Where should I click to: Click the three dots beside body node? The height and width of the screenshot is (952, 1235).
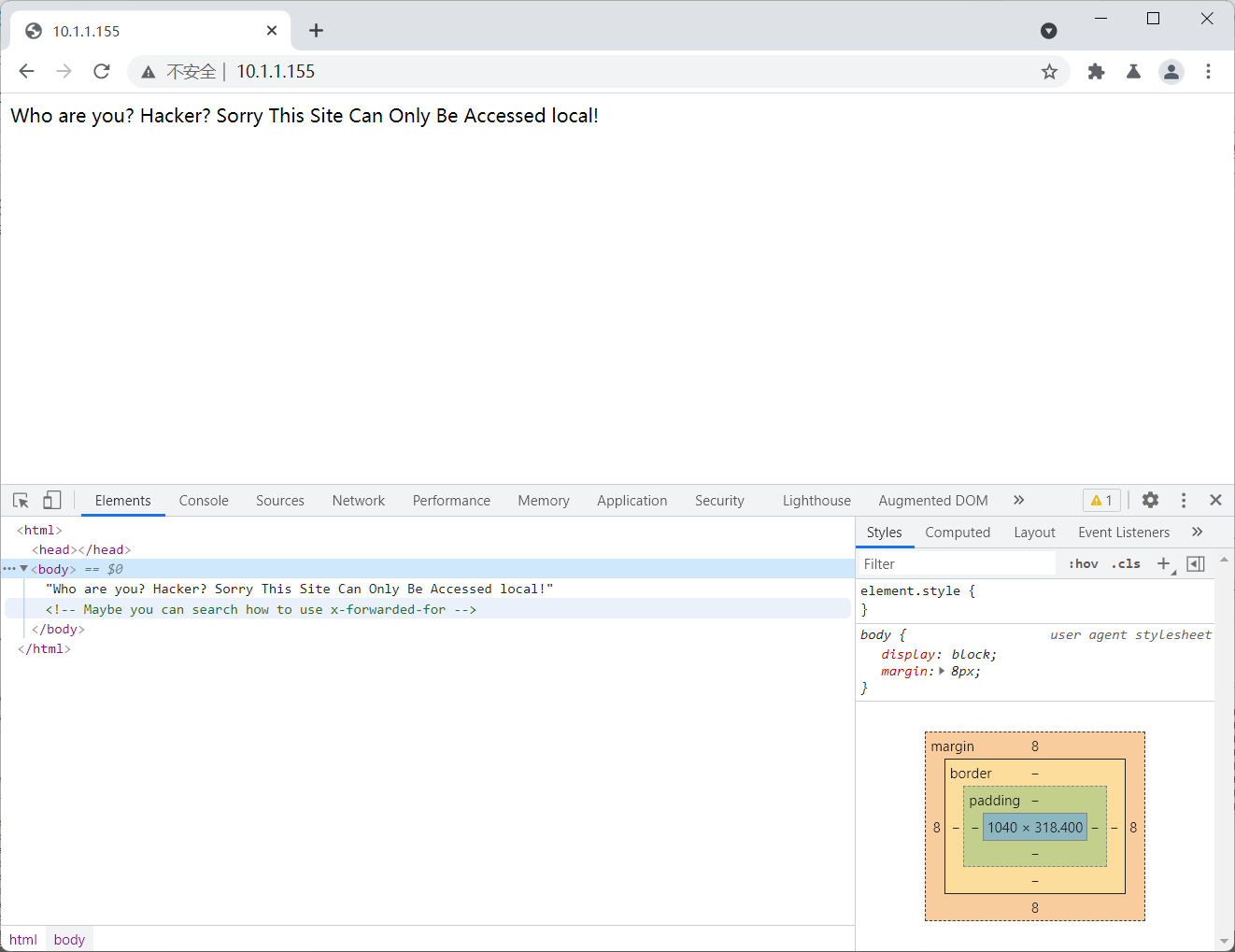[9, 568]
